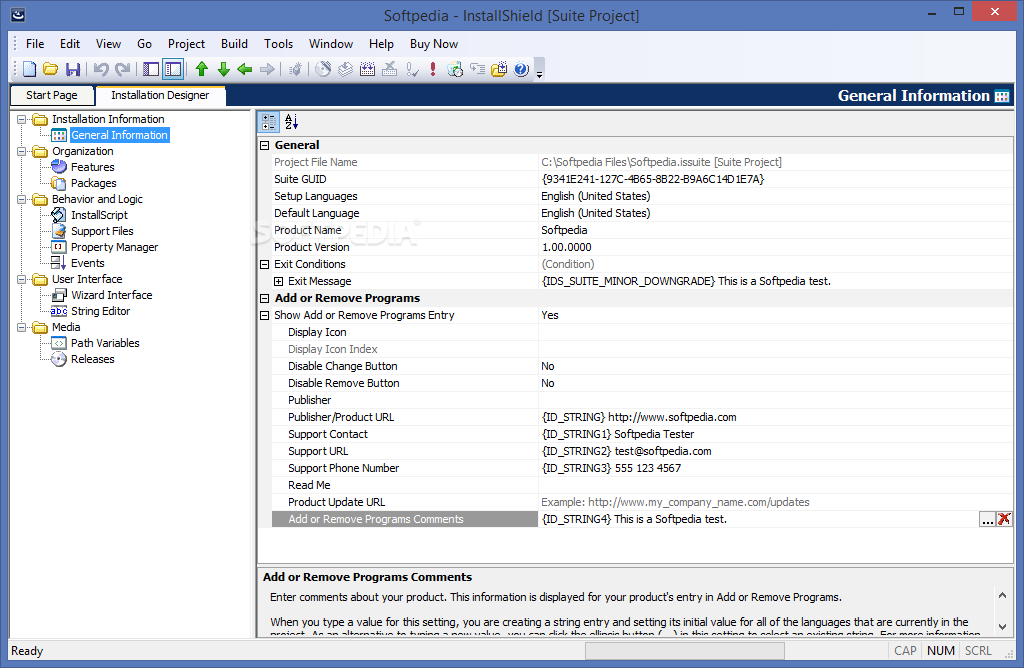Click the folder with arrow toolbar icon

pyautogui.click(x=499, y=69)
